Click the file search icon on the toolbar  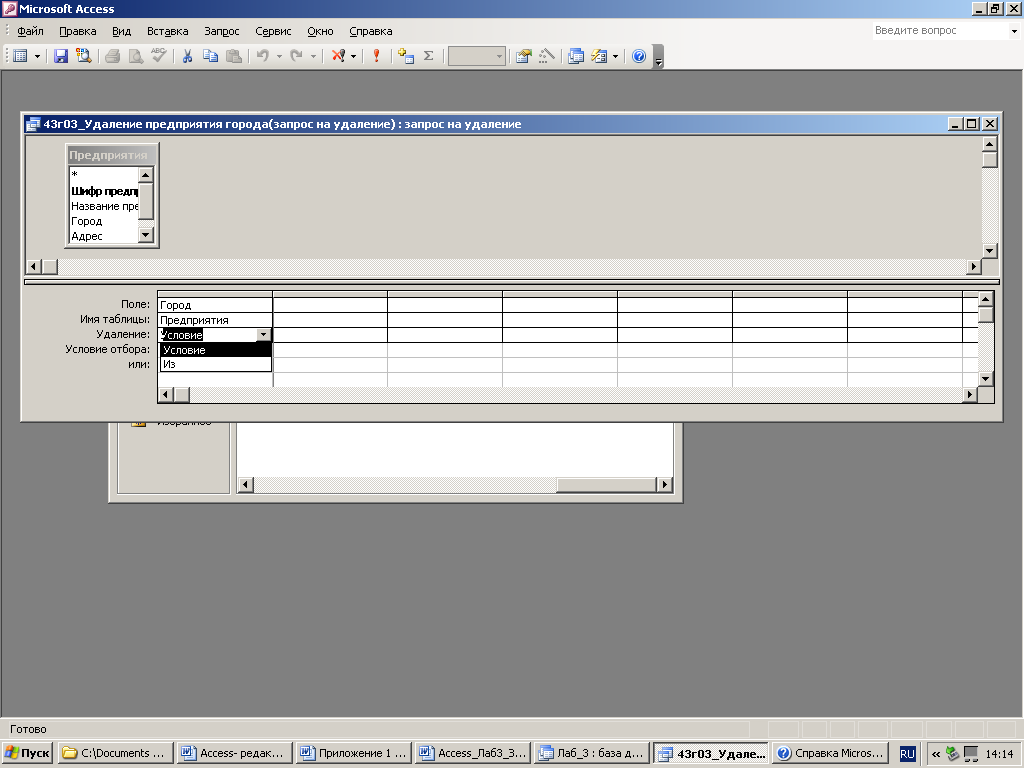[x=84, y=56]
